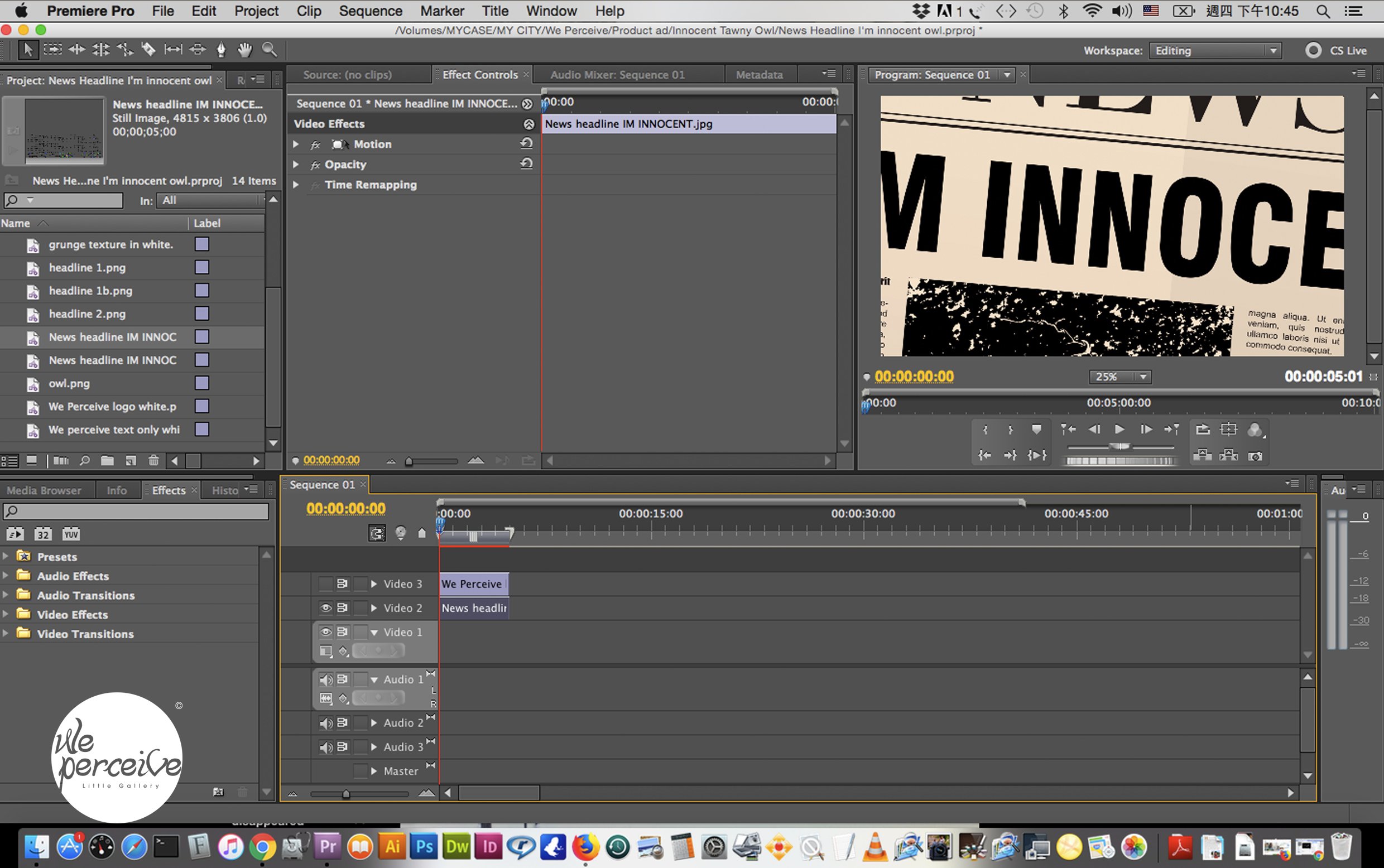This screenshot has width=1384, height=868.
Task: Export frame with camera icon
Action: coord(1255,456)
